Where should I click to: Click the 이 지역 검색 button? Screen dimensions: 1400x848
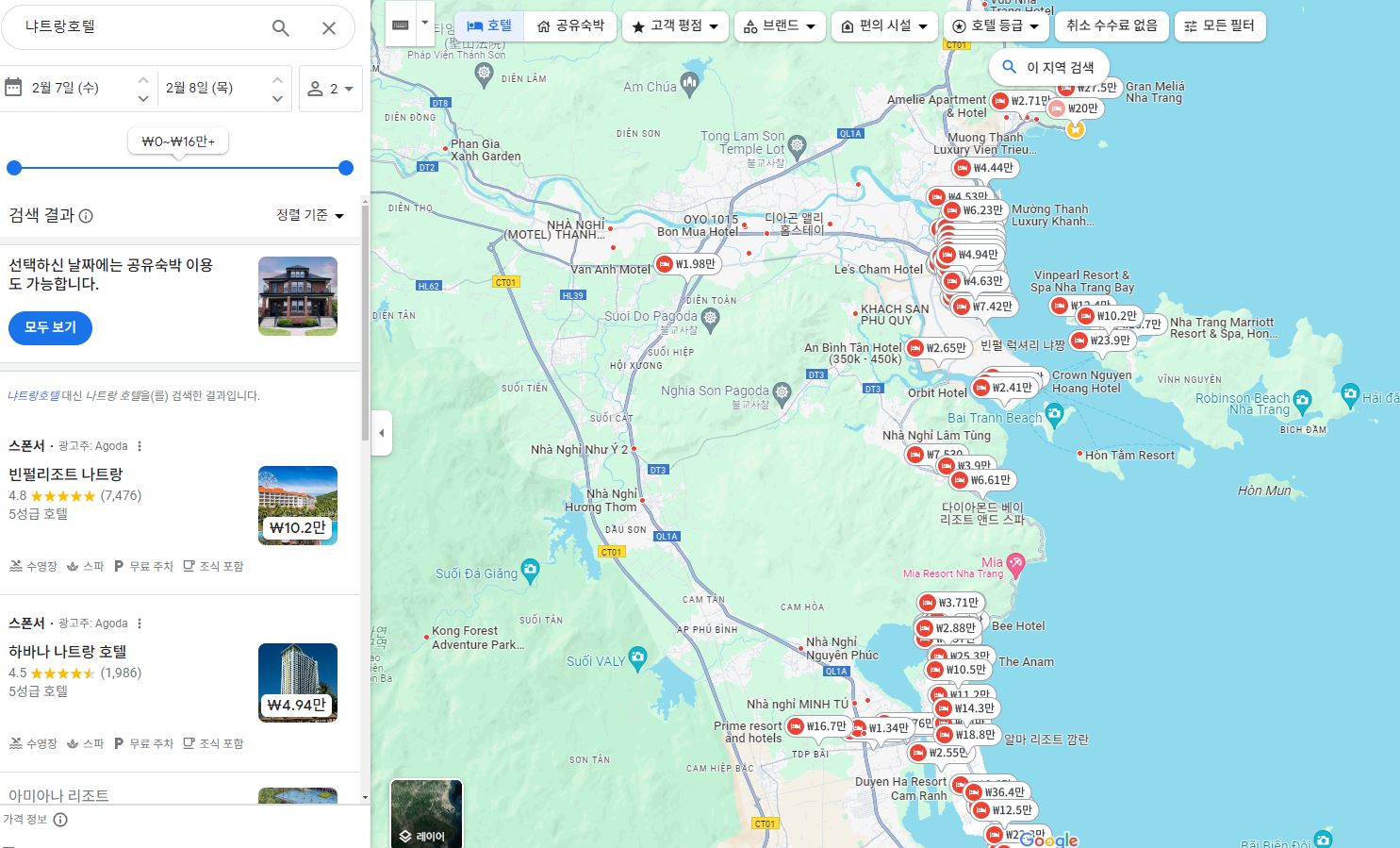(1049, 67)
